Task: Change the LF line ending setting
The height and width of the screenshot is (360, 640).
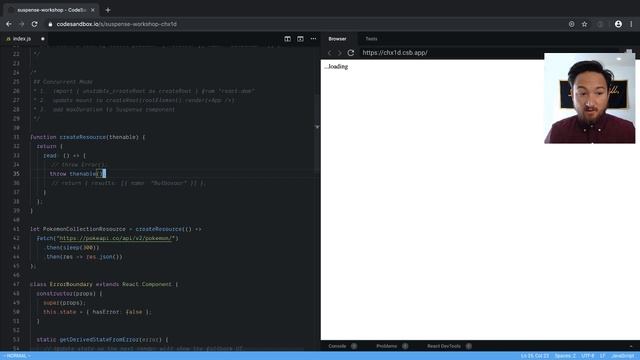Action: 602,356
